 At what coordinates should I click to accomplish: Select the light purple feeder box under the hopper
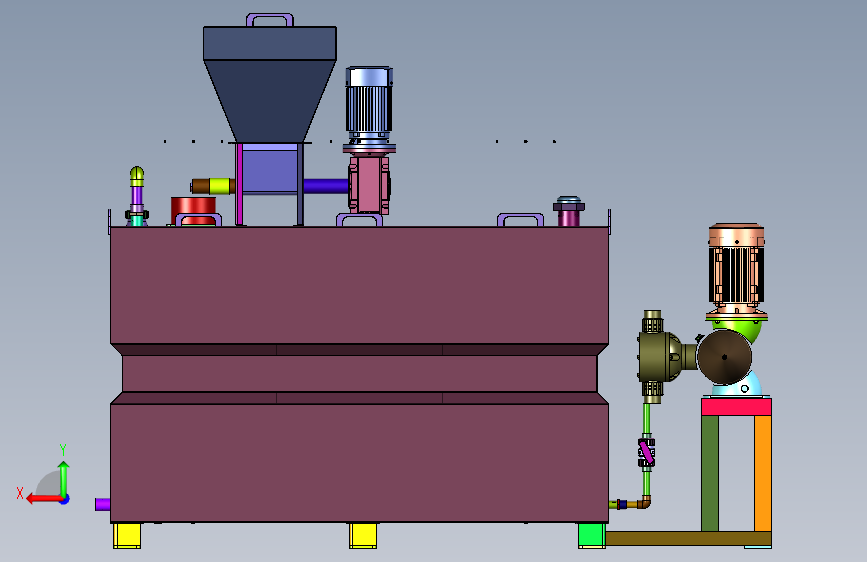click(x=270, y=169)
